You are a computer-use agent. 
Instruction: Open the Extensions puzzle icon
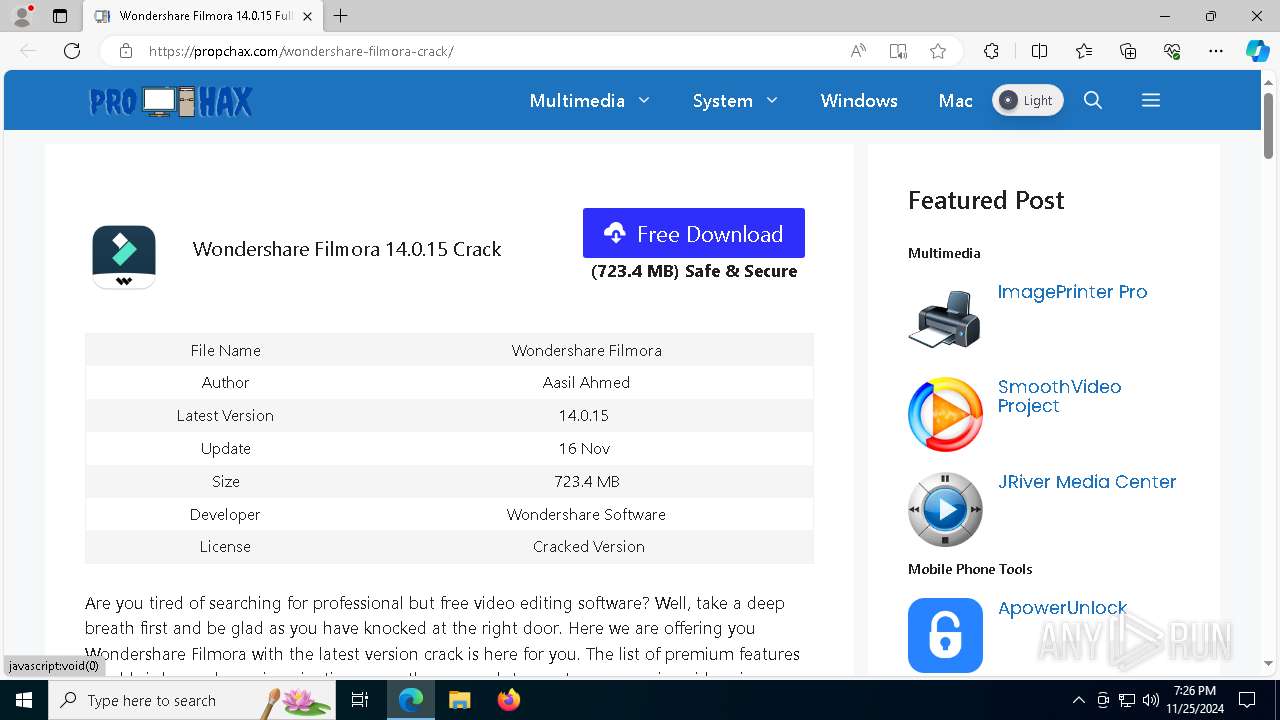tap(991, 51)
